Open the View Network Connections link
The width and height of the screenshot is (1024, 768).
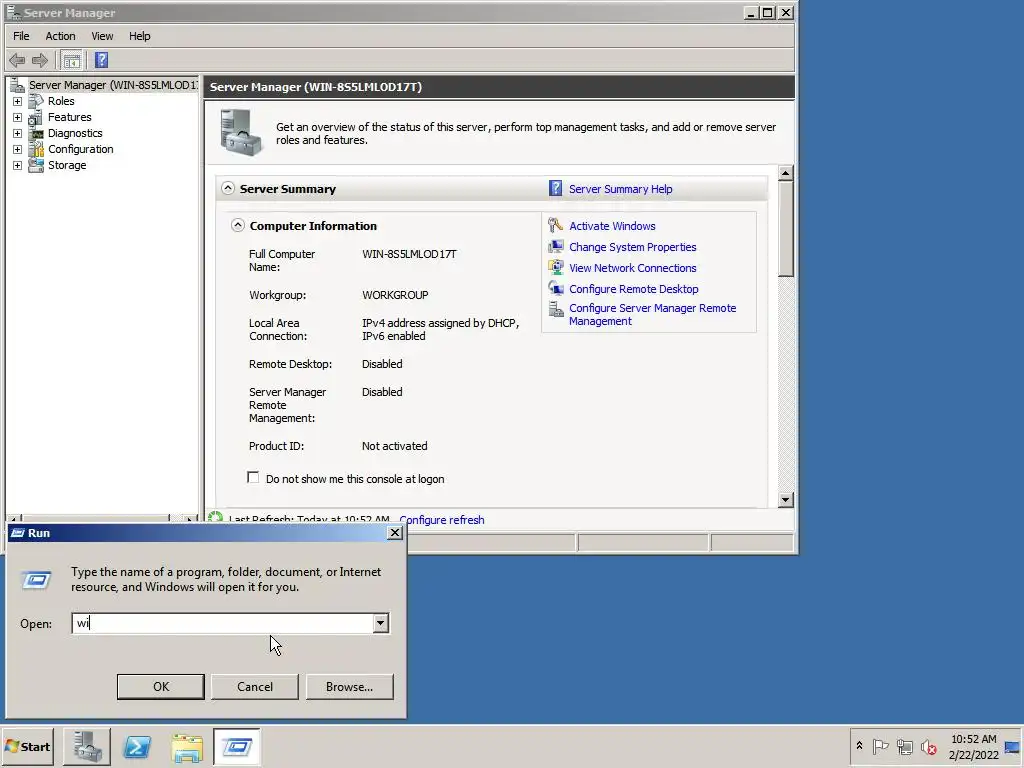[x=632, y=268]
